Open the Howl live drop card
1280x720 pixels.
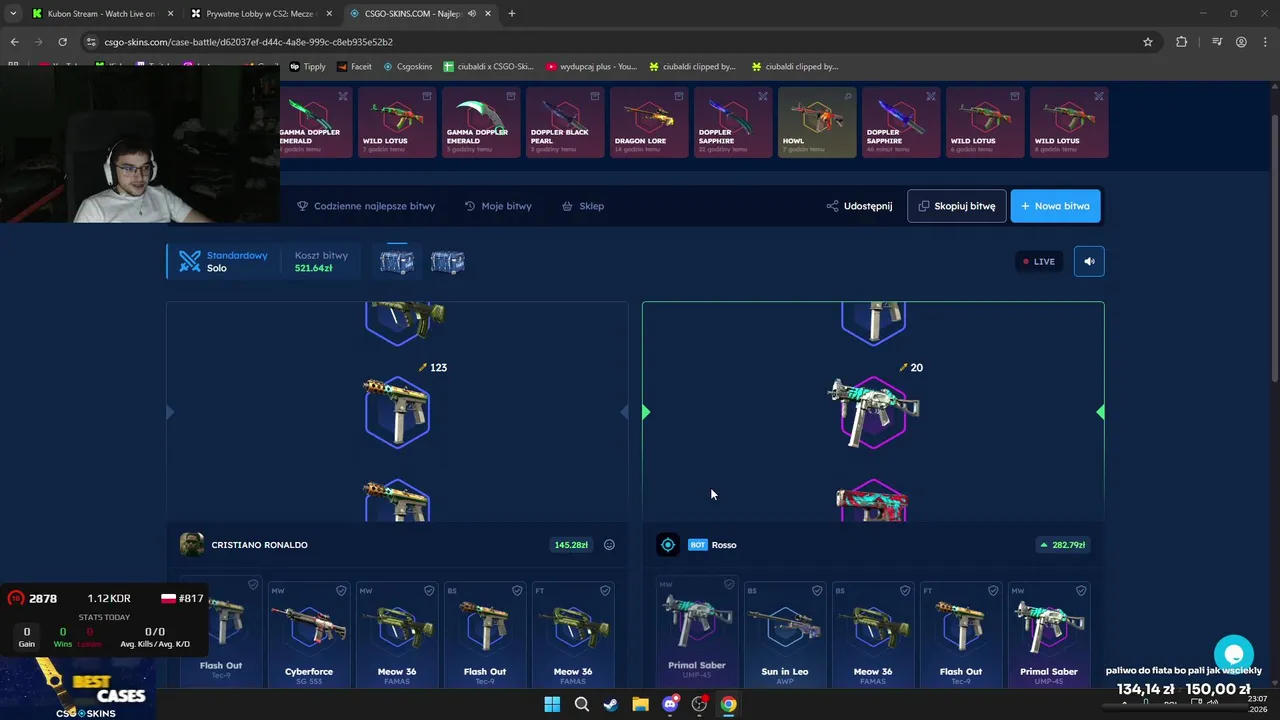(817, 122)
